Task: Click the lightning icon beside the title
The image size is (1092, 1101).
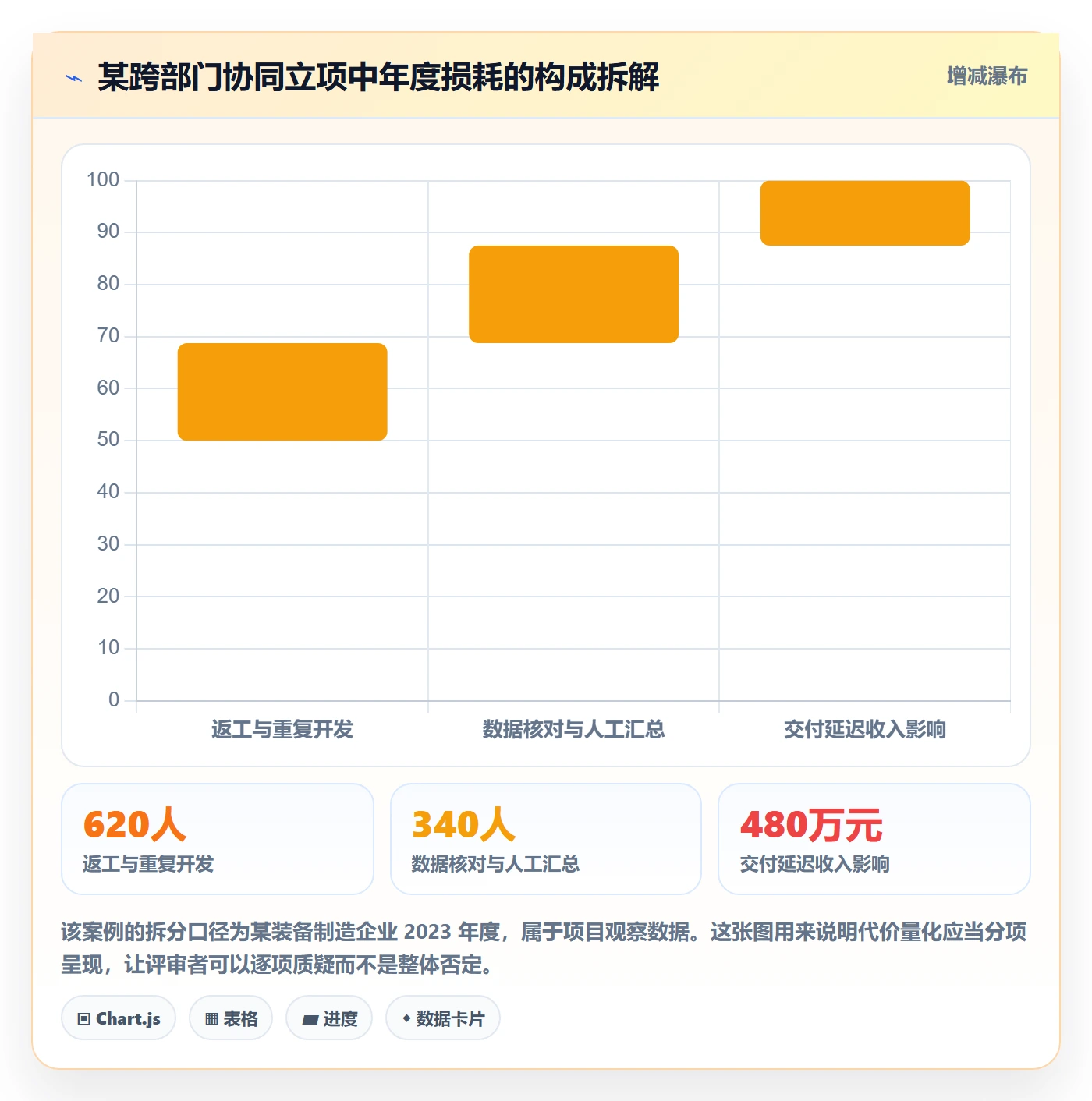Action: (x=74, y=78)
